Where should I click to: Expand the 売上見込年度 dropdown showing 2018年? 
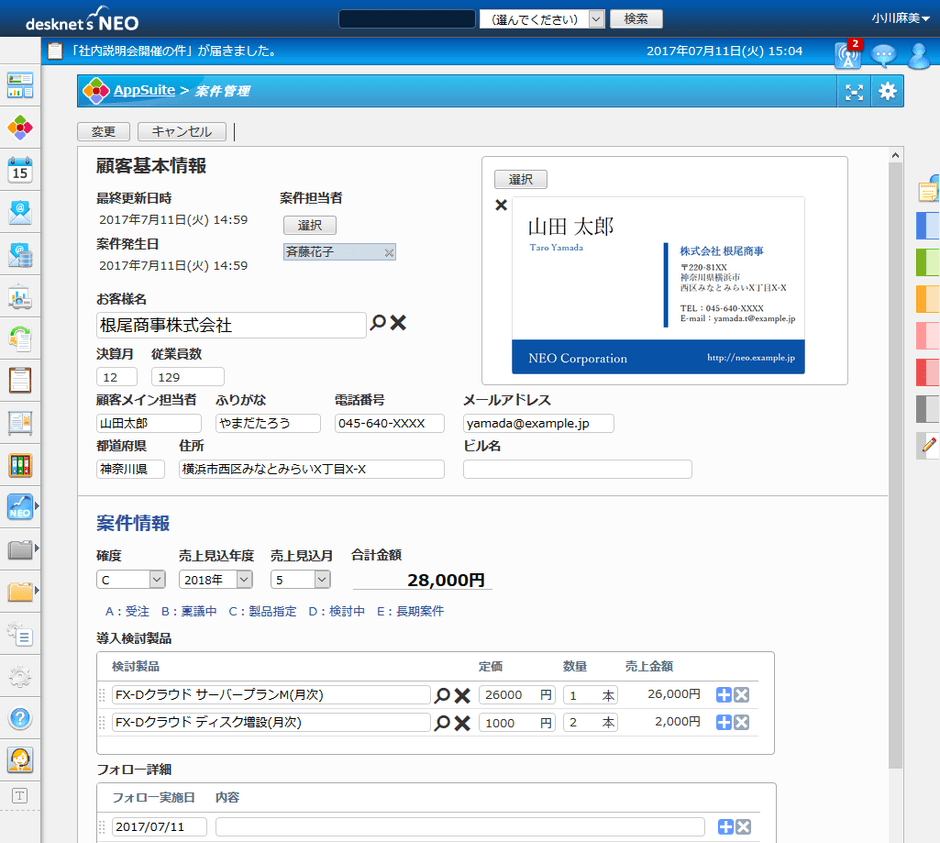click(216, 579)
